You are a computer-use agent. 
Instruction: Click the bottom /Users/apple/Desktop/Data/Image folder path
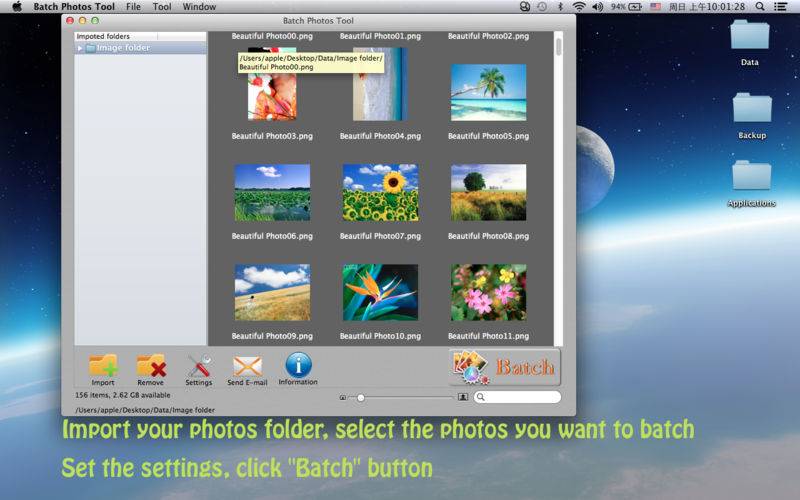pyautogui.click(x=145, y=410)
